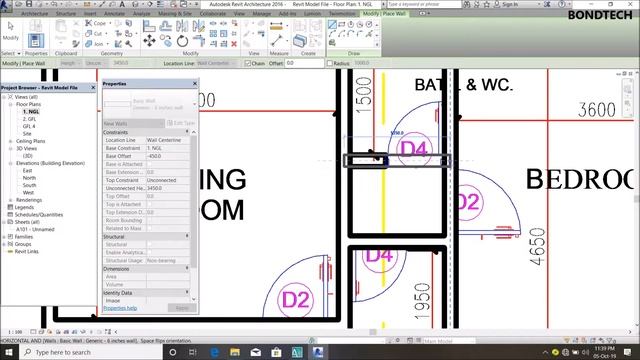This screenshot has height=360, width=640.
Task: Collapse the Constraints section
Action: click(187, 132)
